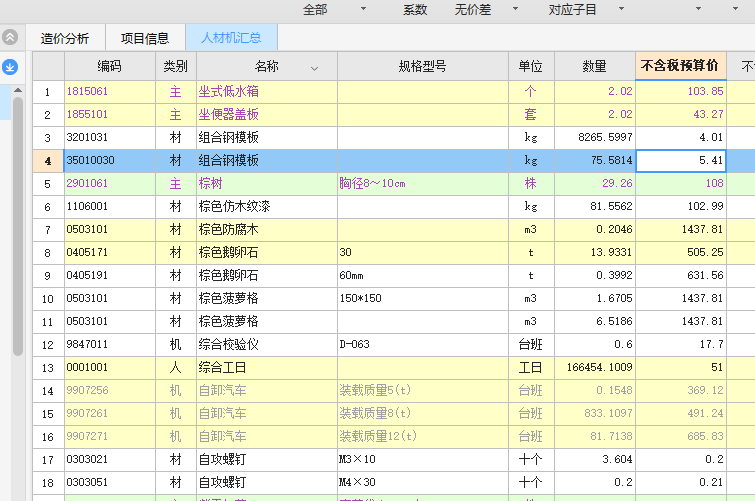Click unit cell 株 in row 5

coord(531,184)
